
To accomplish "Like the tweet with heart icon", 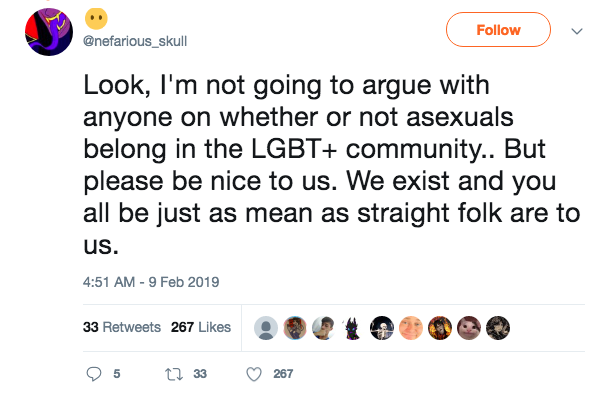I will [x=254, y=374].
